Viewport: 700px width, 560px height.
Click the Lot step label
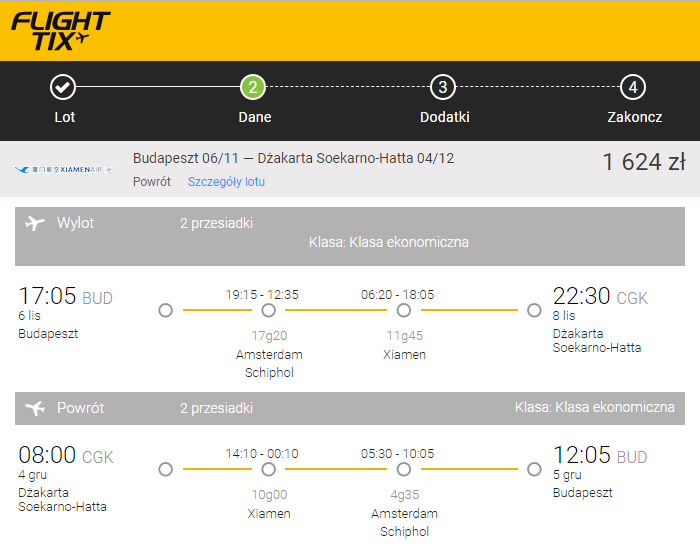65,117
